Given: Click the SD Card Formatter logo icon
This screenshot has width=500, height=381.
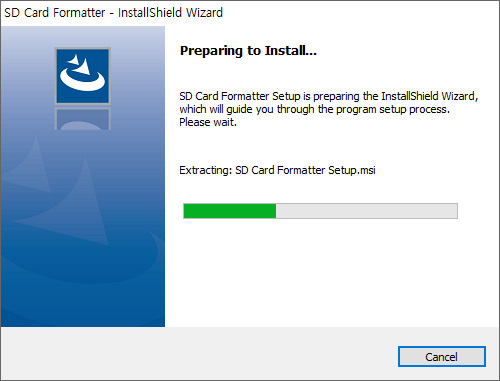Looking at the screenshot, I should click(x=82, y=76).
